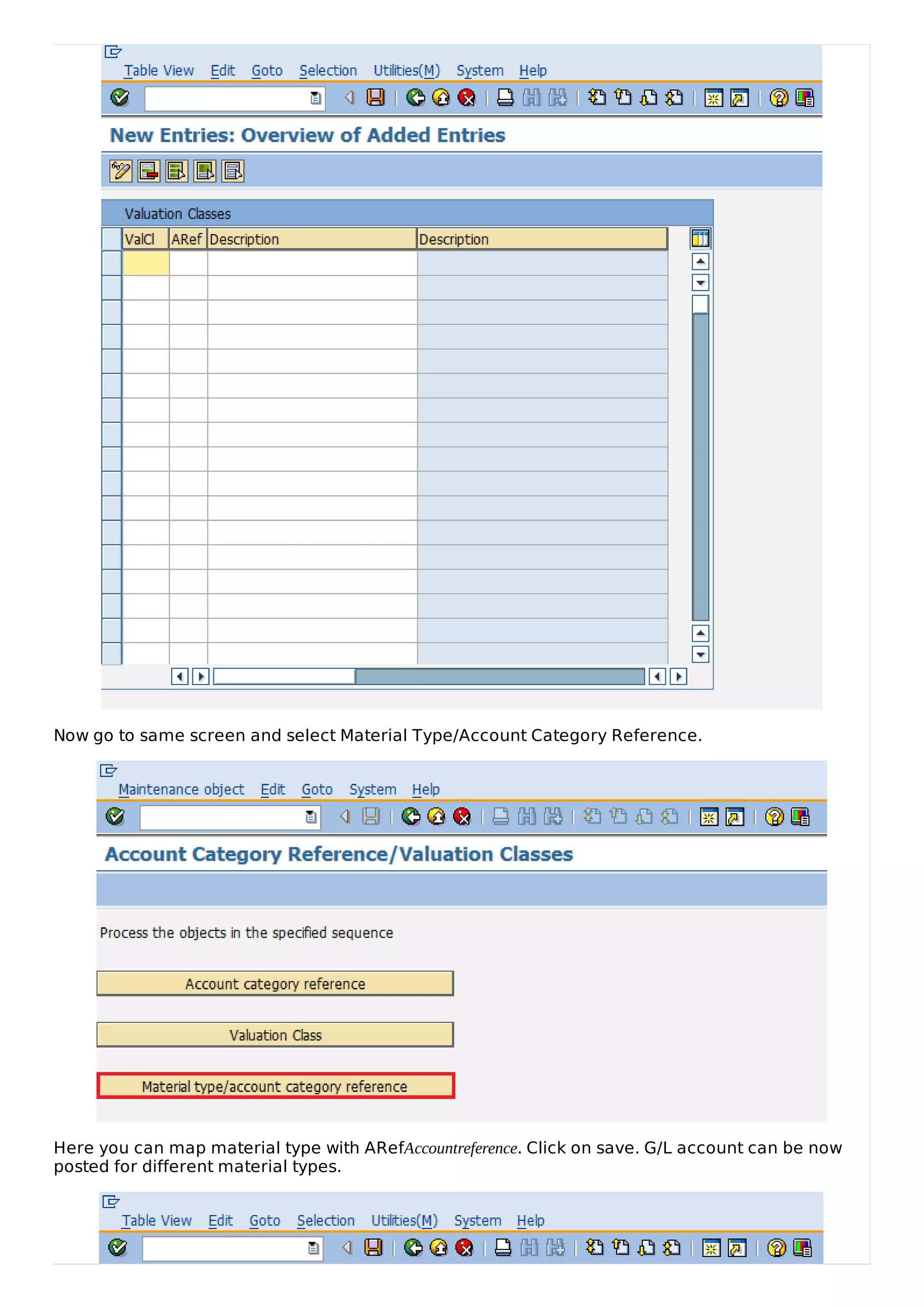Click scroll down arrow at bottom of table
This screenshot has width=924, height=1308.
[700, 654]
